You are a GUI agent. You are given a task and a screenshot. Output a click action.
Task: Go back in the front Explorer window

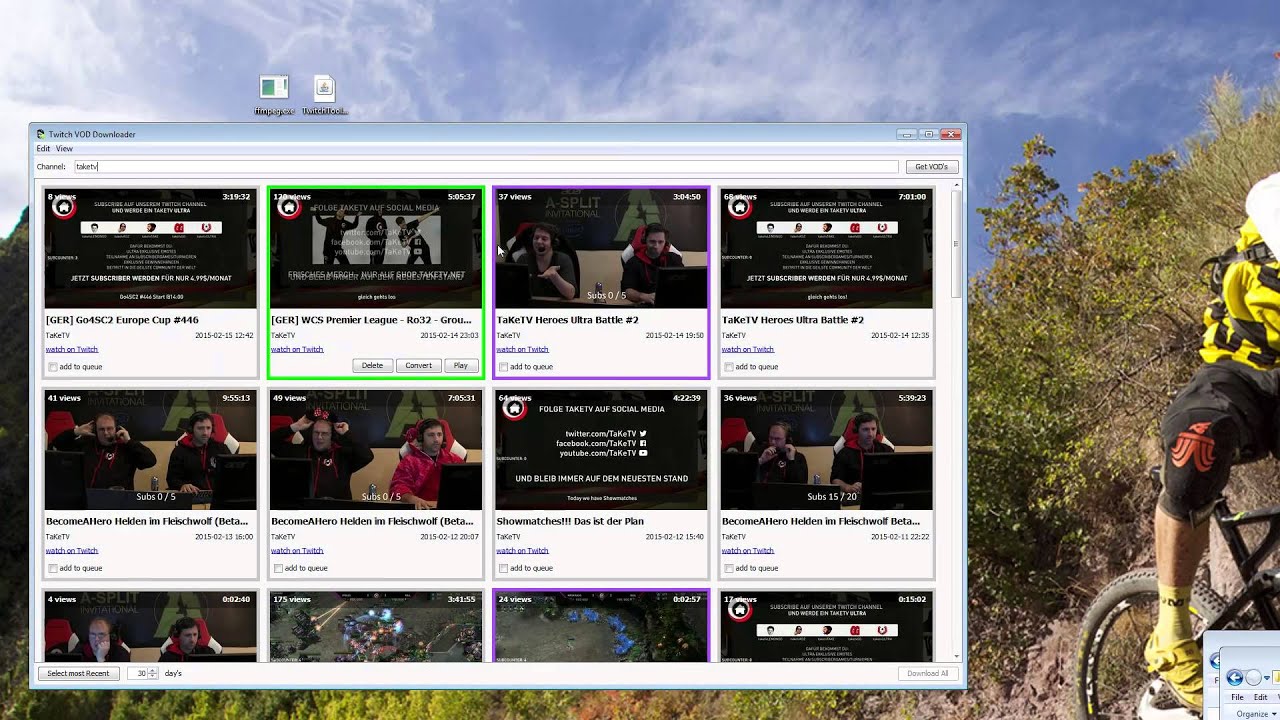(x=1235, y=678)
